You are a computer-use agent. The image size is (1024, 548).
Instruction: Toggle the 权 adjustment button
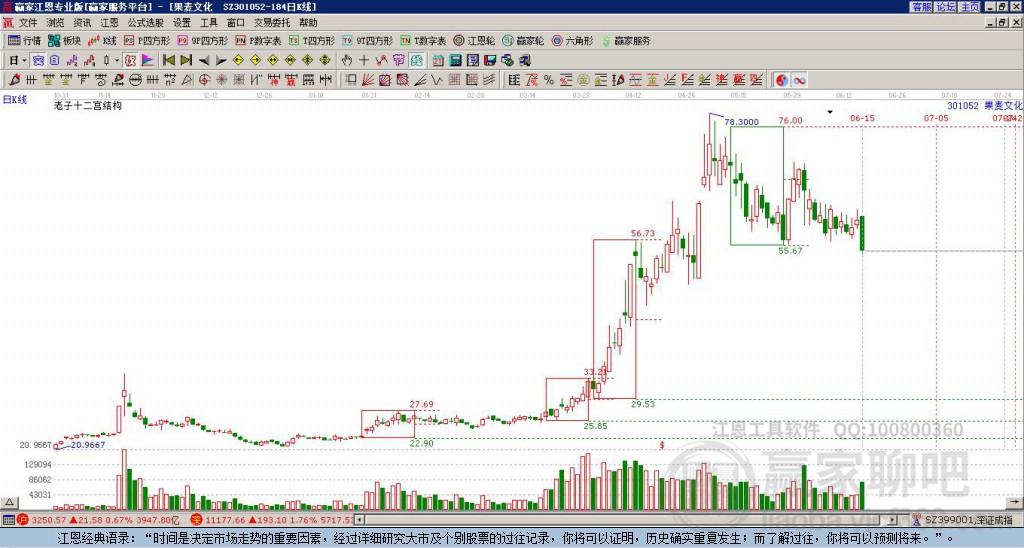coord(130,61)
